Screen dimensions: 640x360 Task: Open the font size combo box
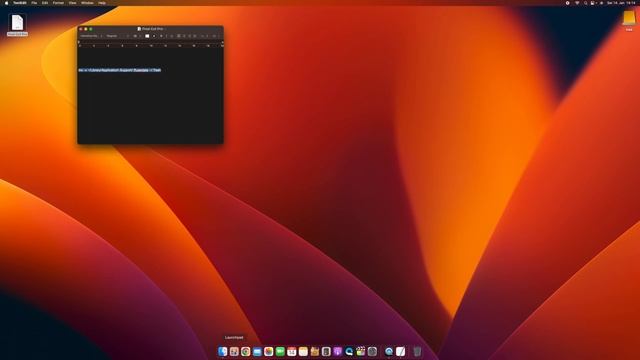coord(137,36)
